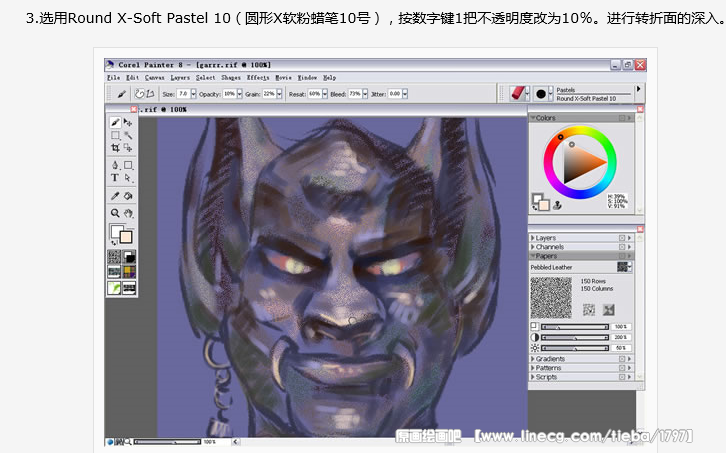
Task: Adjust the paper contrast slider
Action: click(x=575, y=337)
